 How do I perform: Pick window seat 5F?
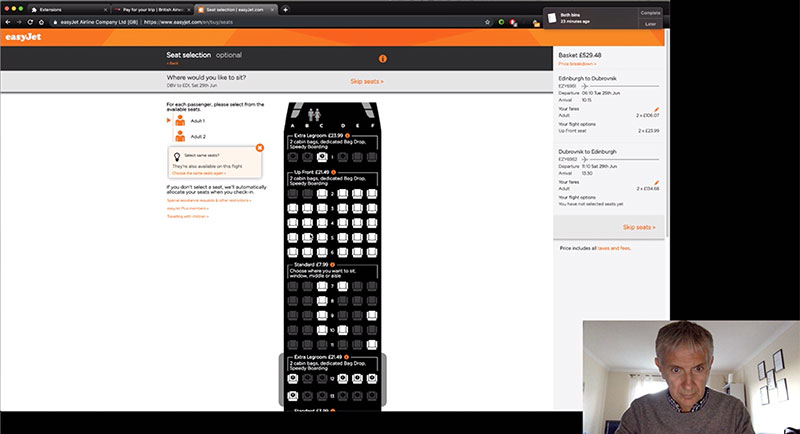pos(372,238)
